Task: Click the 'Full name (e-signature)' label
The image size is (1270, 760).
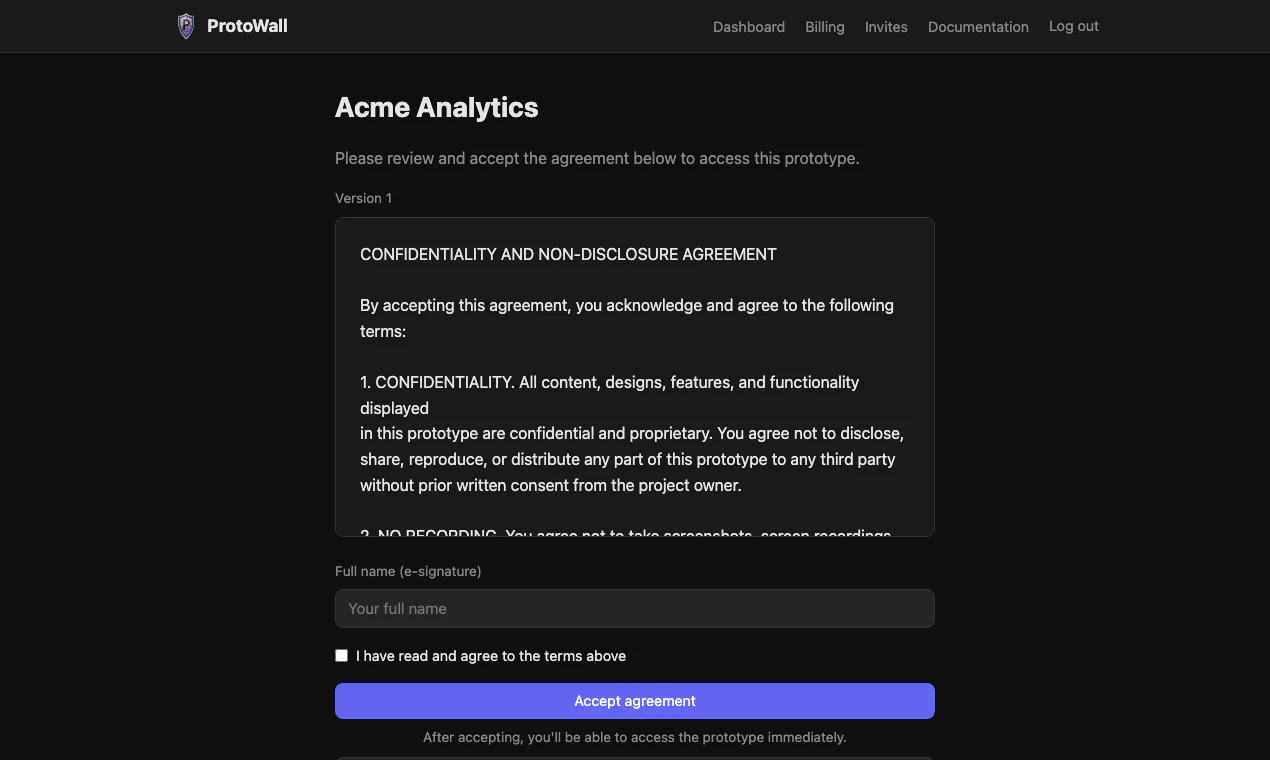Action: click(408, 571)
